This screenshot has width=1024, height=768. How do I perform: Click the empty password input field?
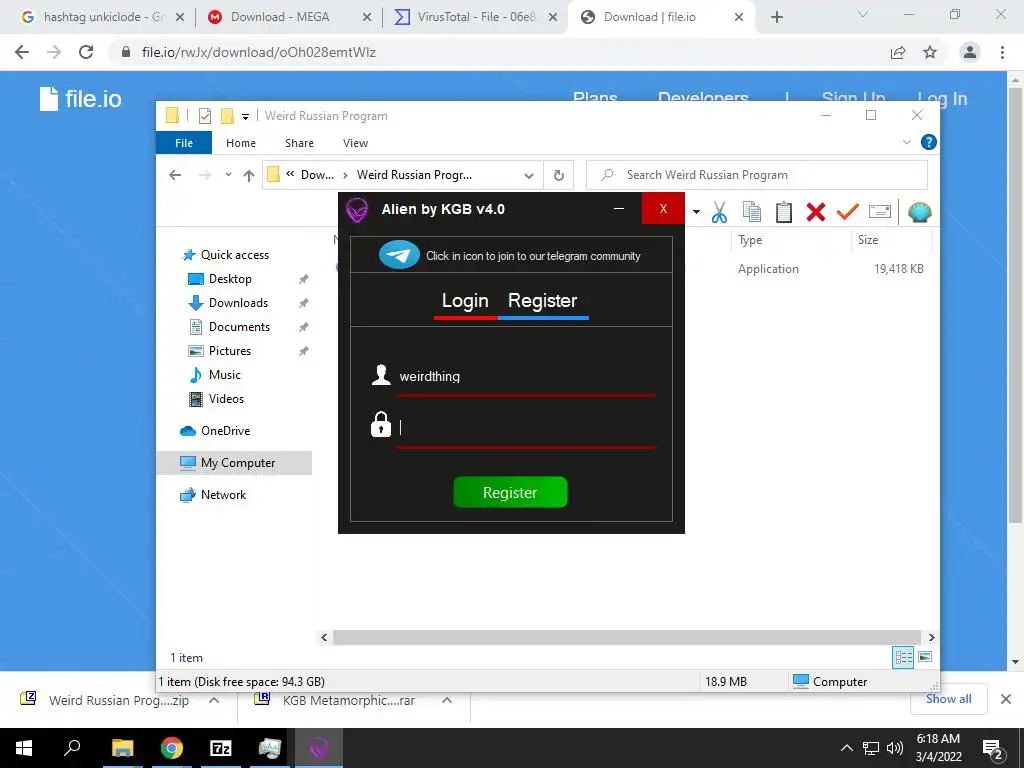click(526, 428)
